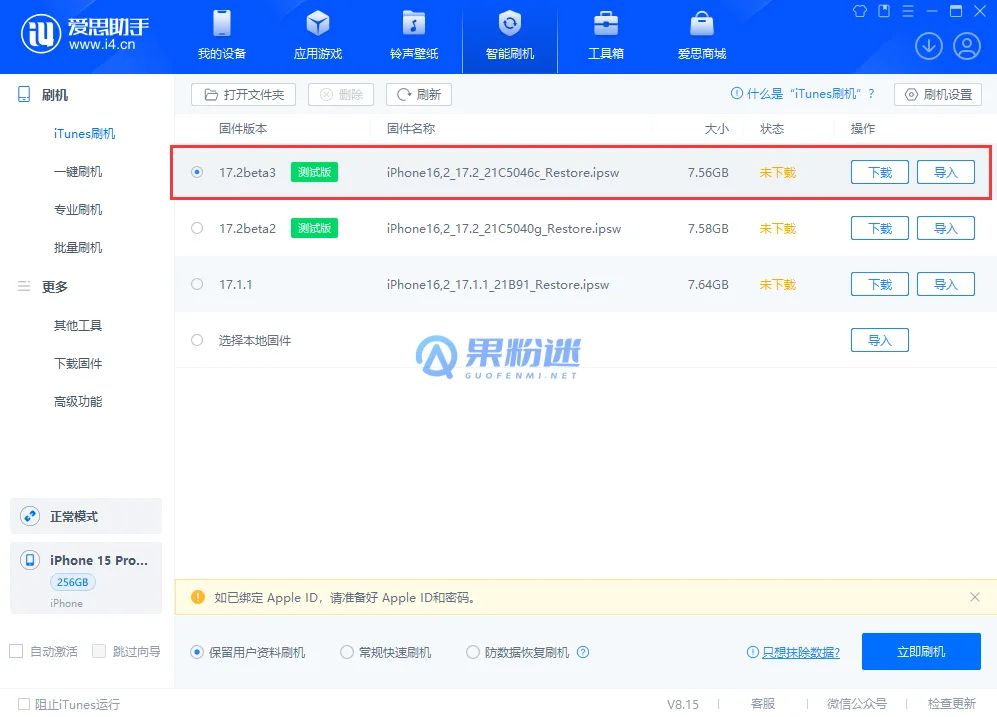
Task: Click the iPhone16,2_17.1.1_21B91_Restore.ipsw filename
Action: pos(498,284)
